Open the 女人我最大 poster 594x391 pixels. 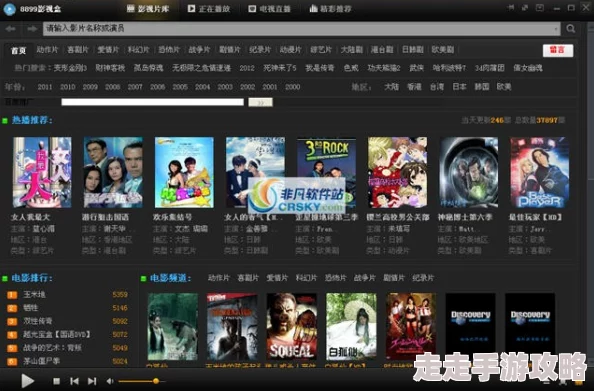coord(42,172)
